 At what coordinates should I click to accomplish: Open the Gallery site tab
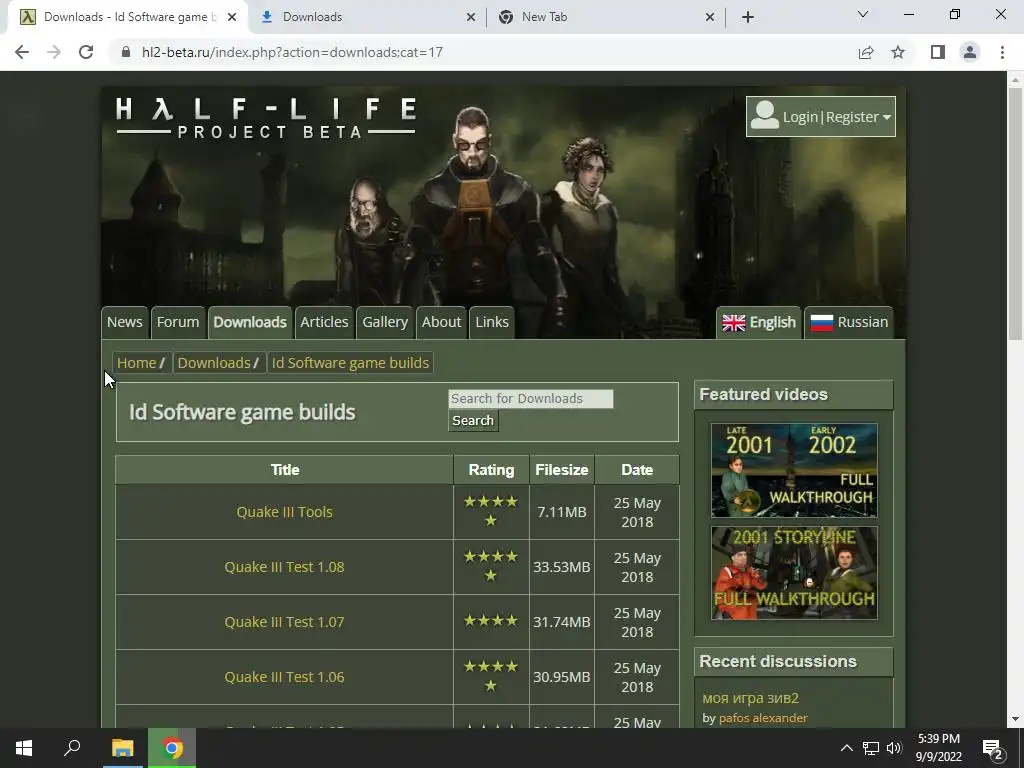(x=385, y=322)
